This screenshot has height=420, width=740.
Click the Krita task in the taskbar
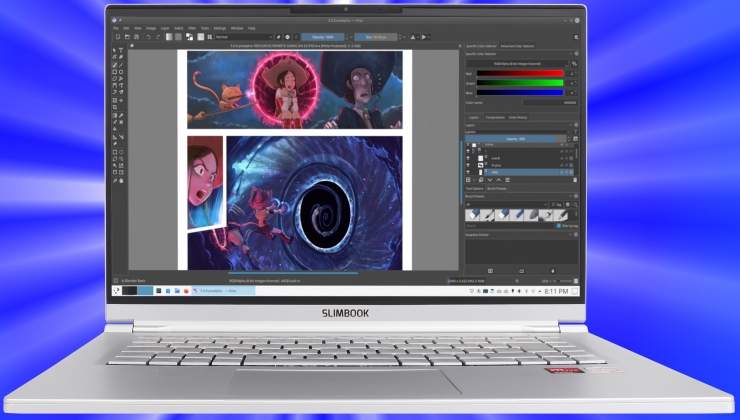224,291
